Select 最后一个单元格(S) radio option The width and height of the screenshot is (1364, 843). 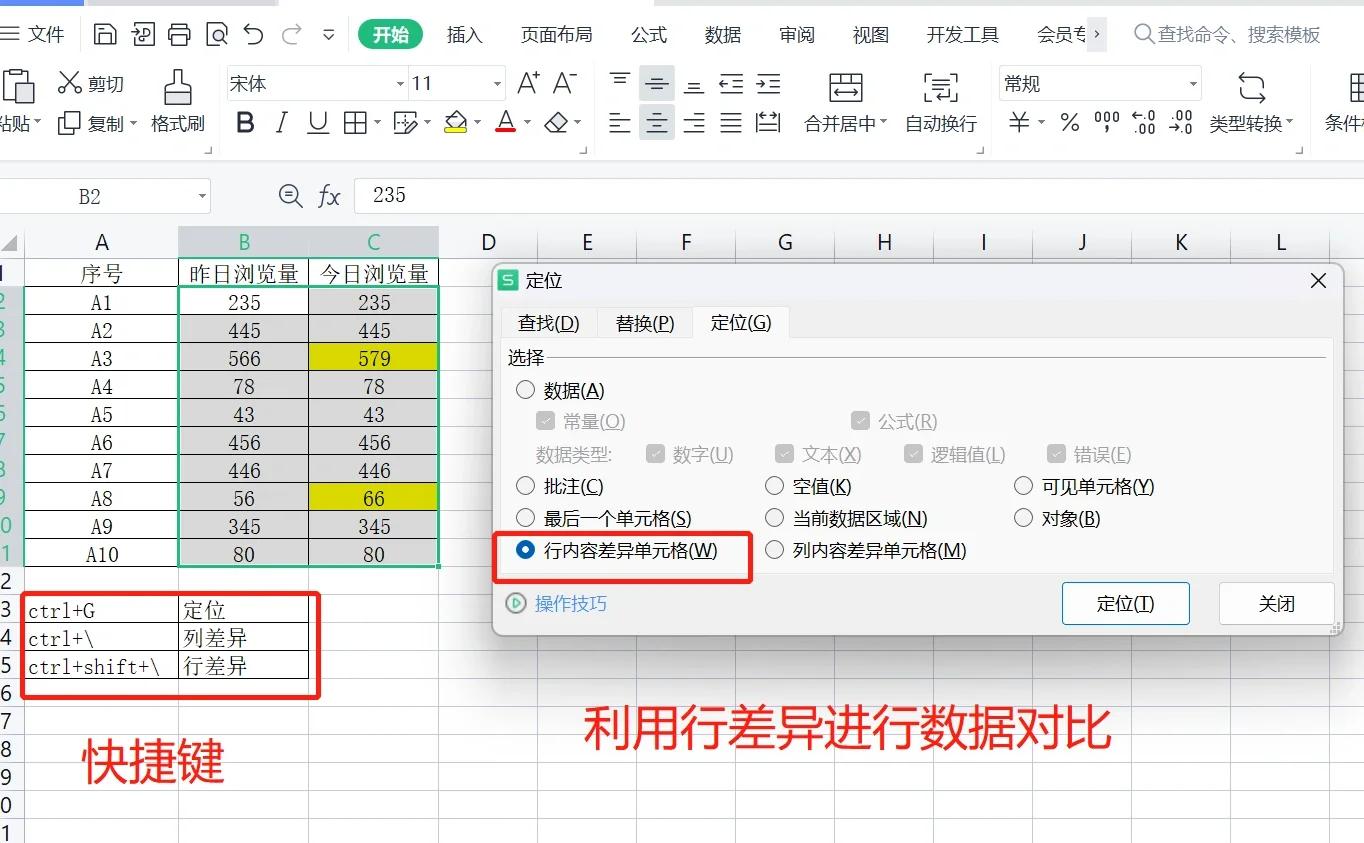pos(525,518)
